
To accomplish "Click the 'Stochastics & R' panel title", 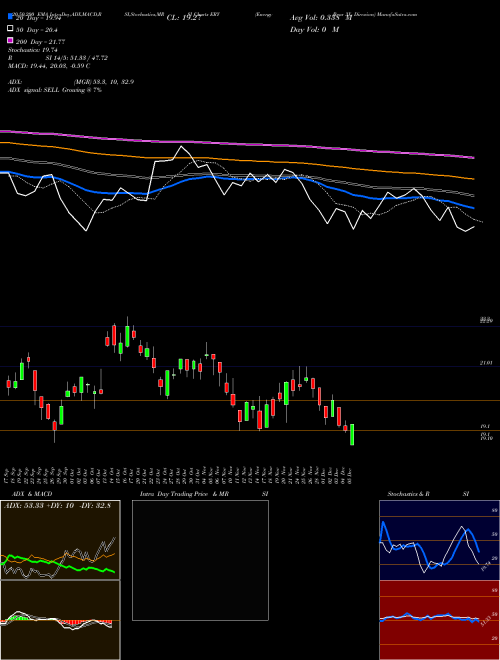I will [408, 494].
